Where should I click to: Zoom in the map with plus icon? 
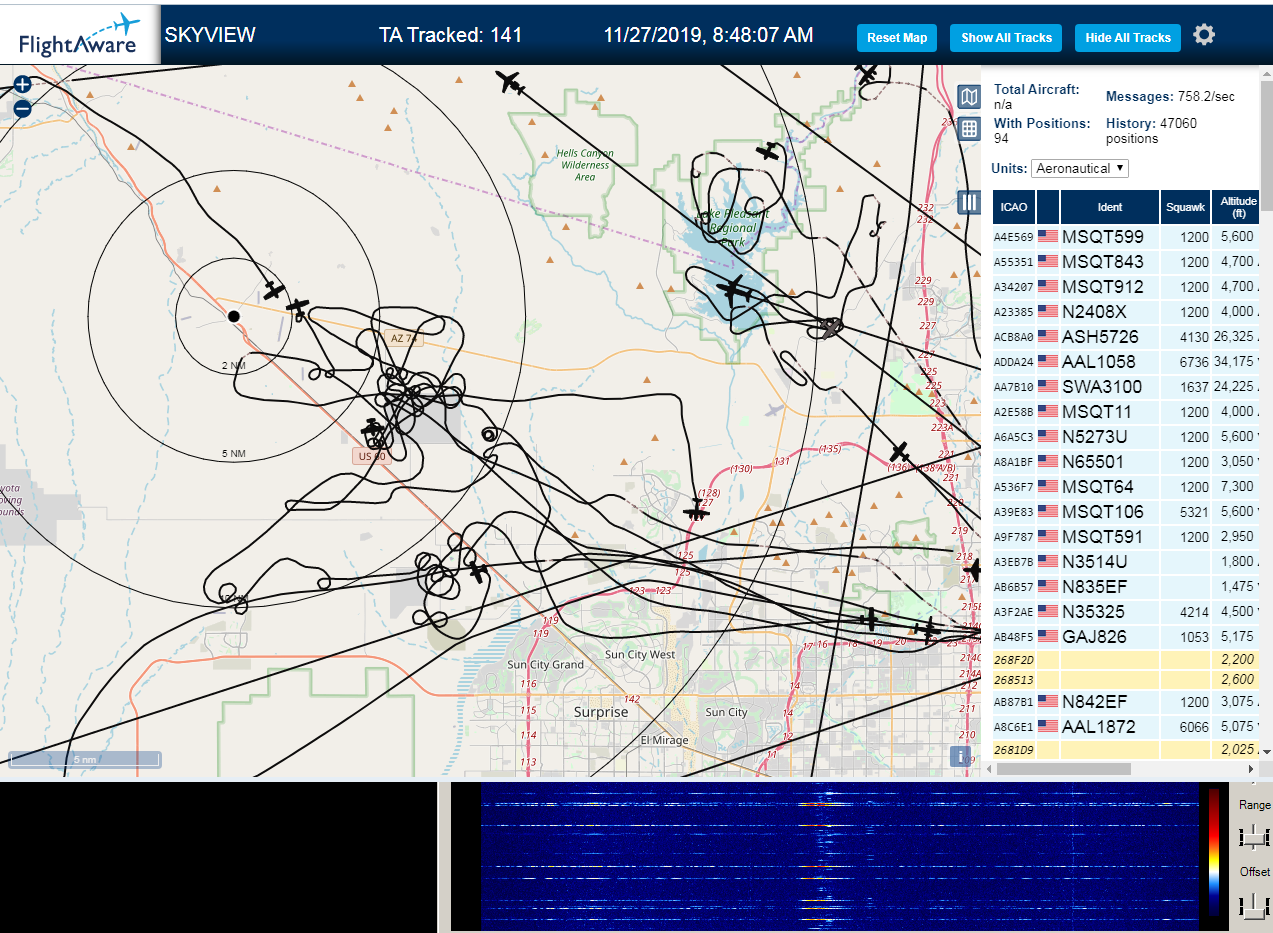pyautogui.click(x=22, y=85)
